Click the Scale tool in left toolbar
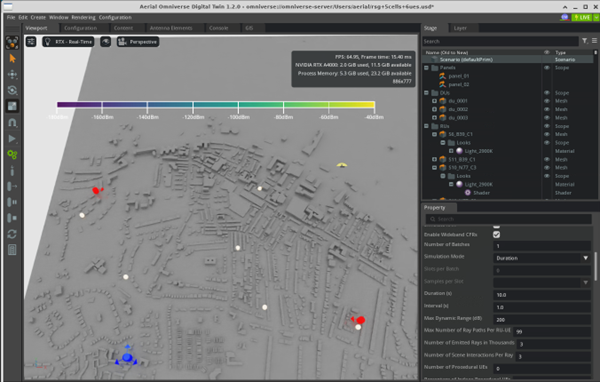The height and width of the screenshot is (382, 600). click(x=12, y=106)
